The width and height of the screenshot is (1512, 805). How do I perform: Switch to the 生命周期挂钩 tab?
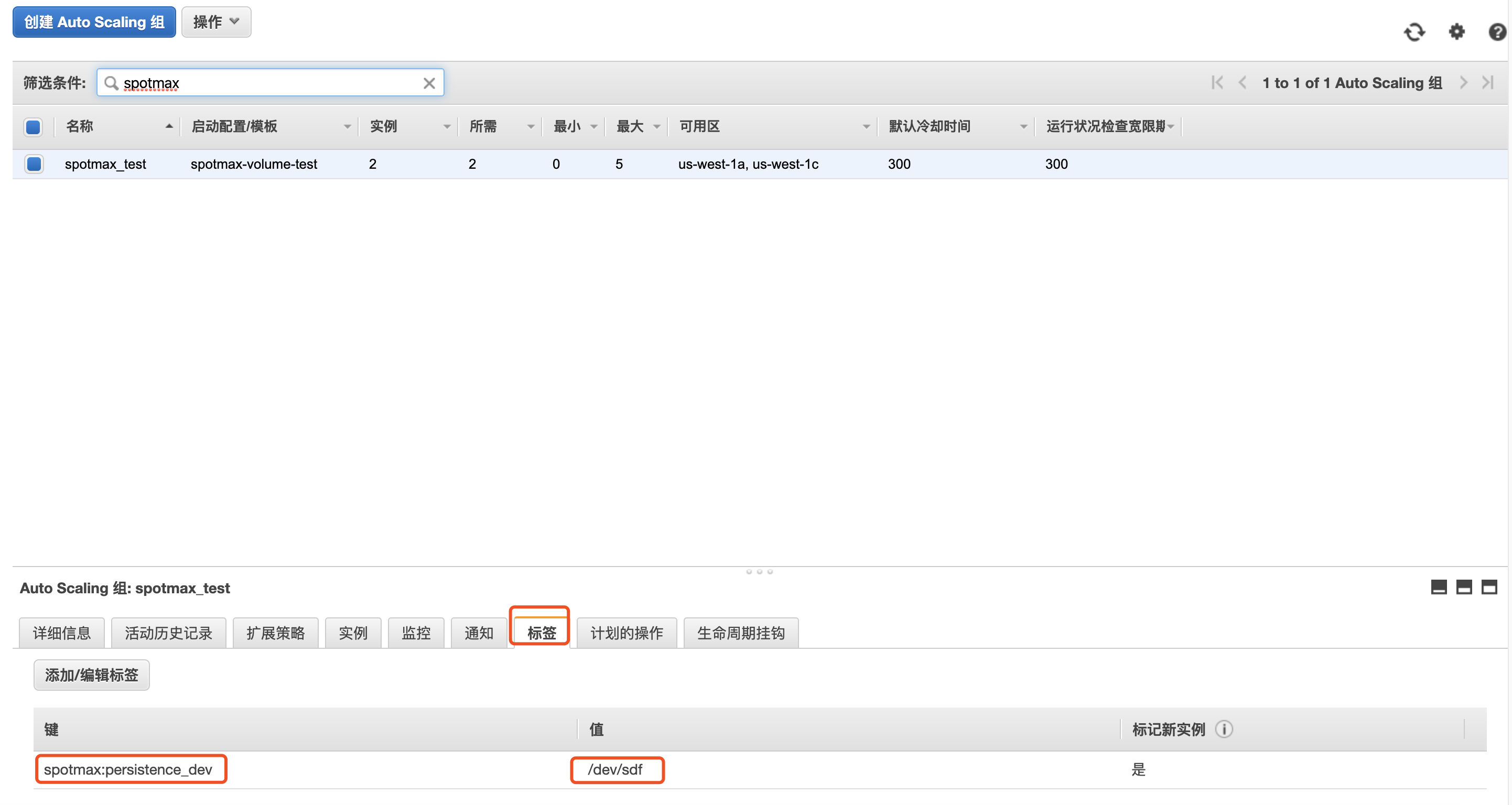(741, 633)
